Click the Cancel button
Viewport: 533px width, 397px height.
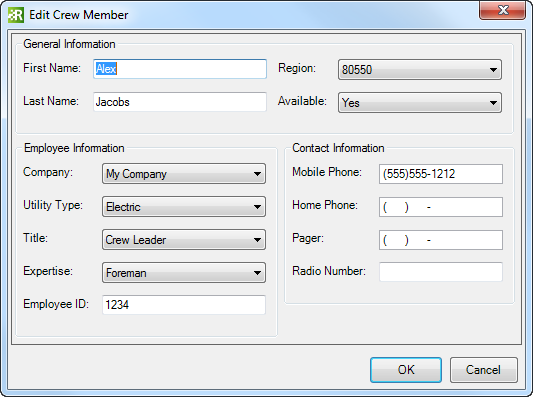pos(484,370)
